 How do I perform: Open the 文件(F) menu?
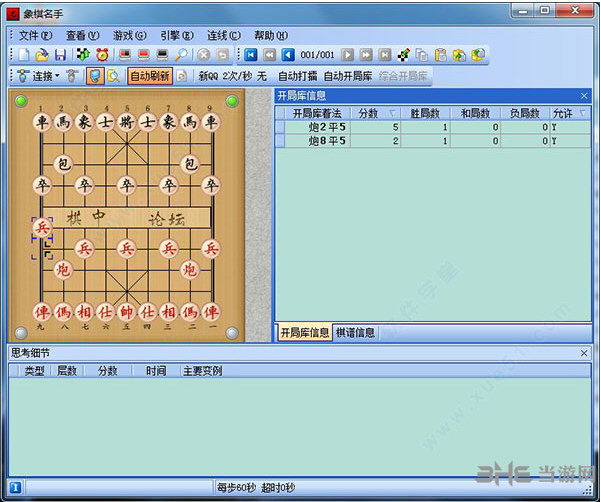point(35,35)
